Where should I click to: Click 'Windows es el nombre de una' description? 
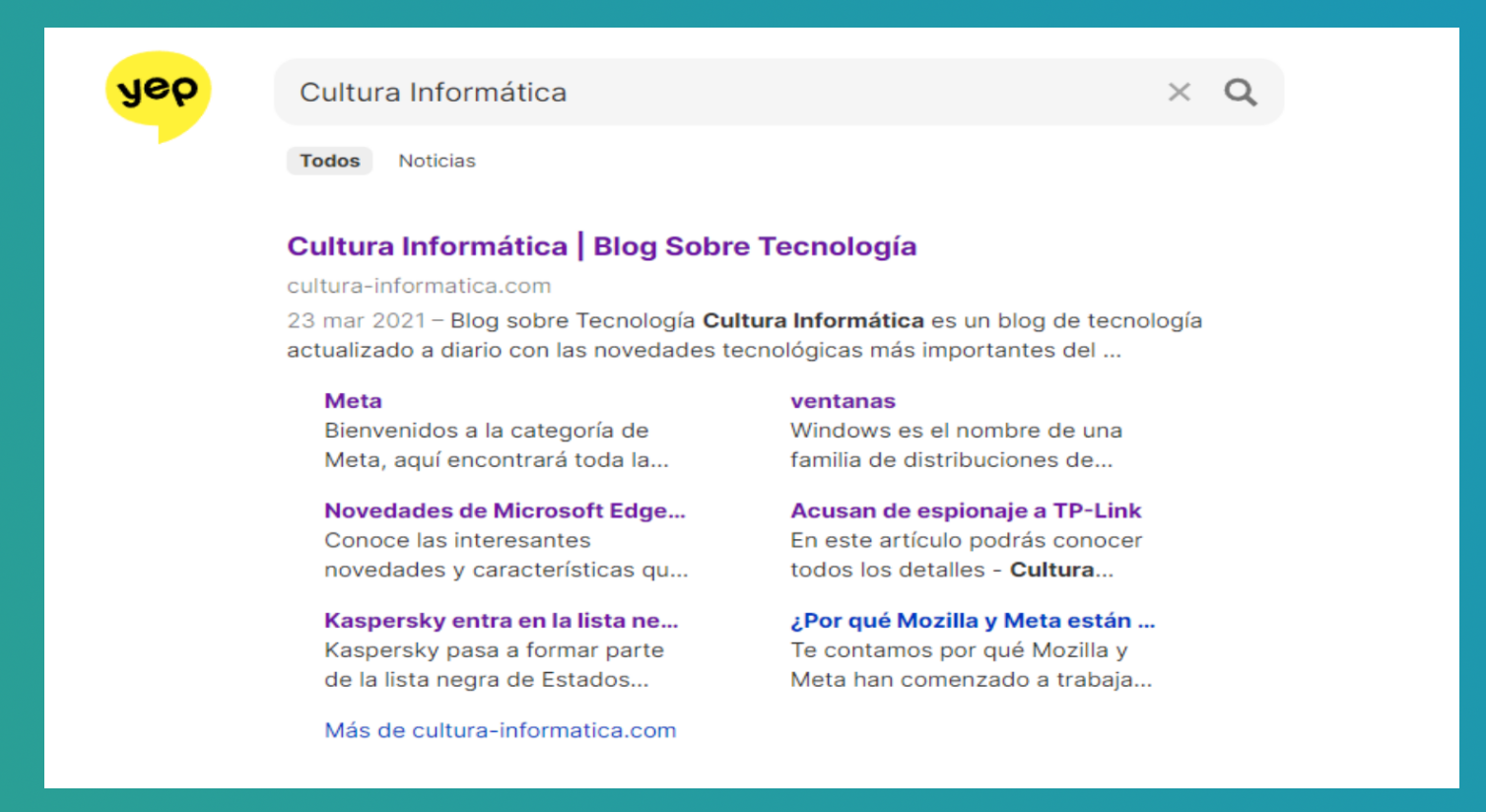point(956,431)
